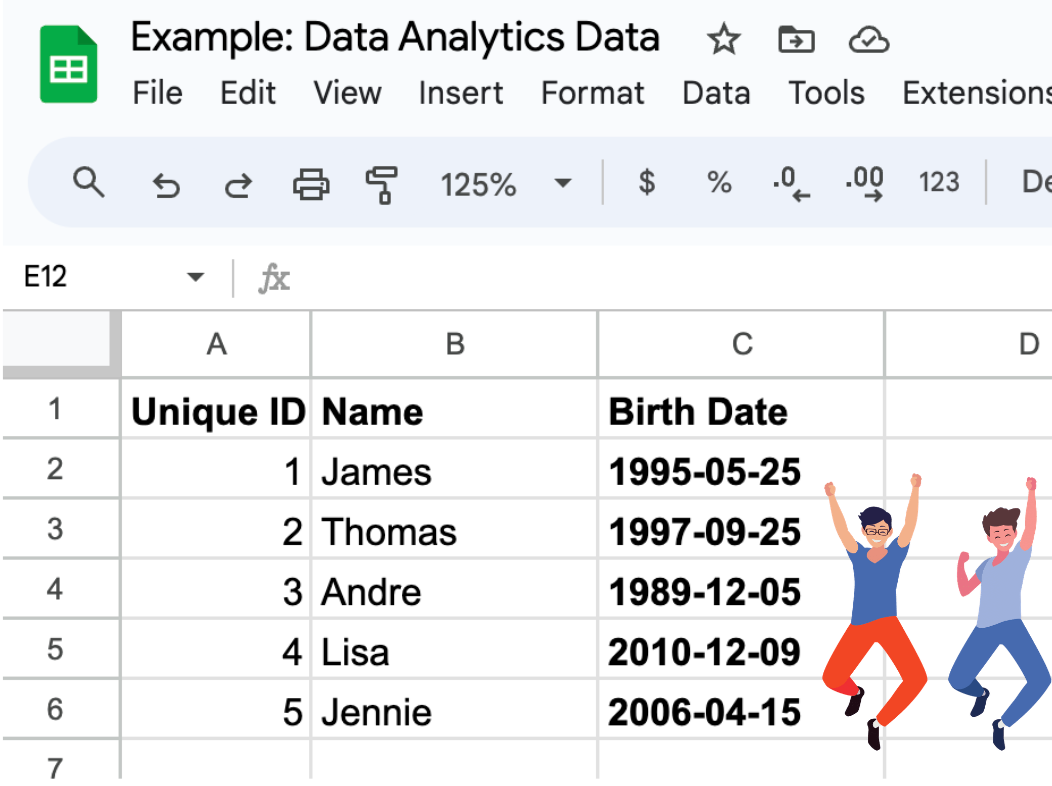This screenshot has height=786, width=1052.
Task: Open the 123 number formats dropdown
Action: pyautogui.click(x=939, y=182)
